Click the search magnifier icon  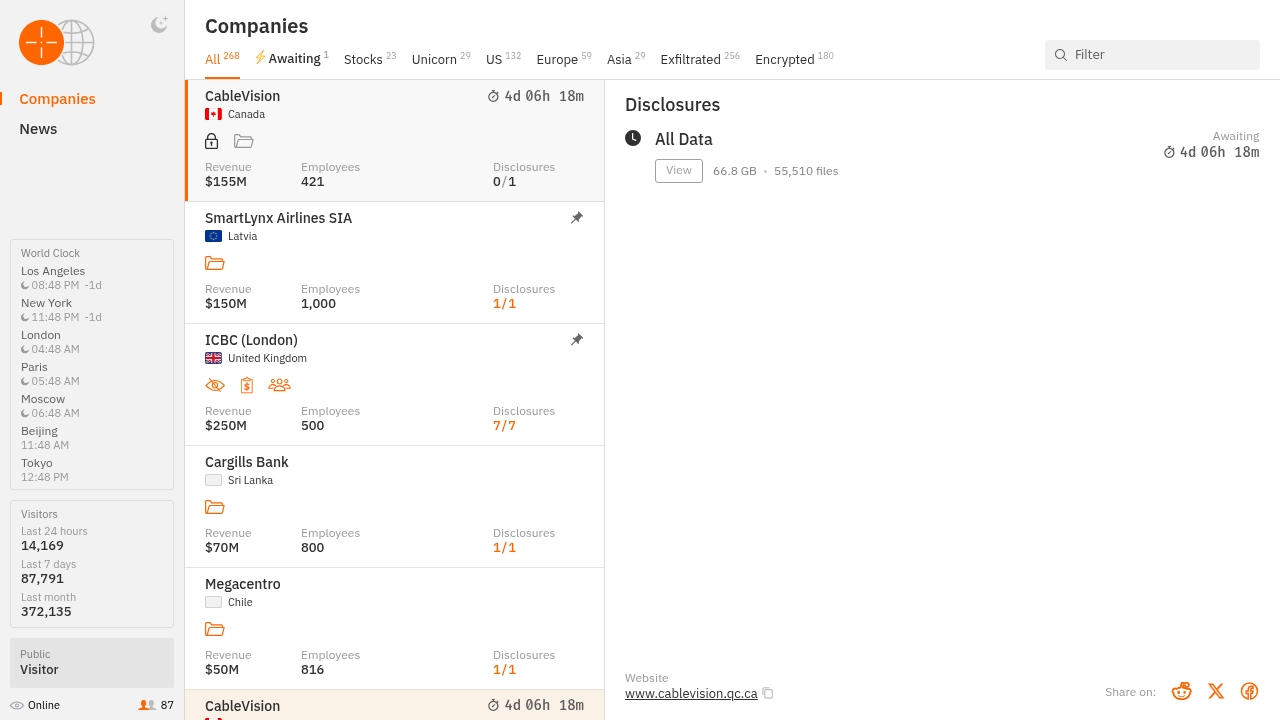(1061, 55)
